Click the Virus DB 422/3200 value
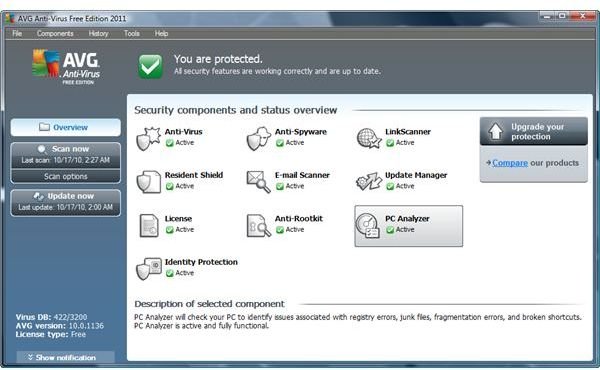600x370 pixels. [x=70, y=317]
